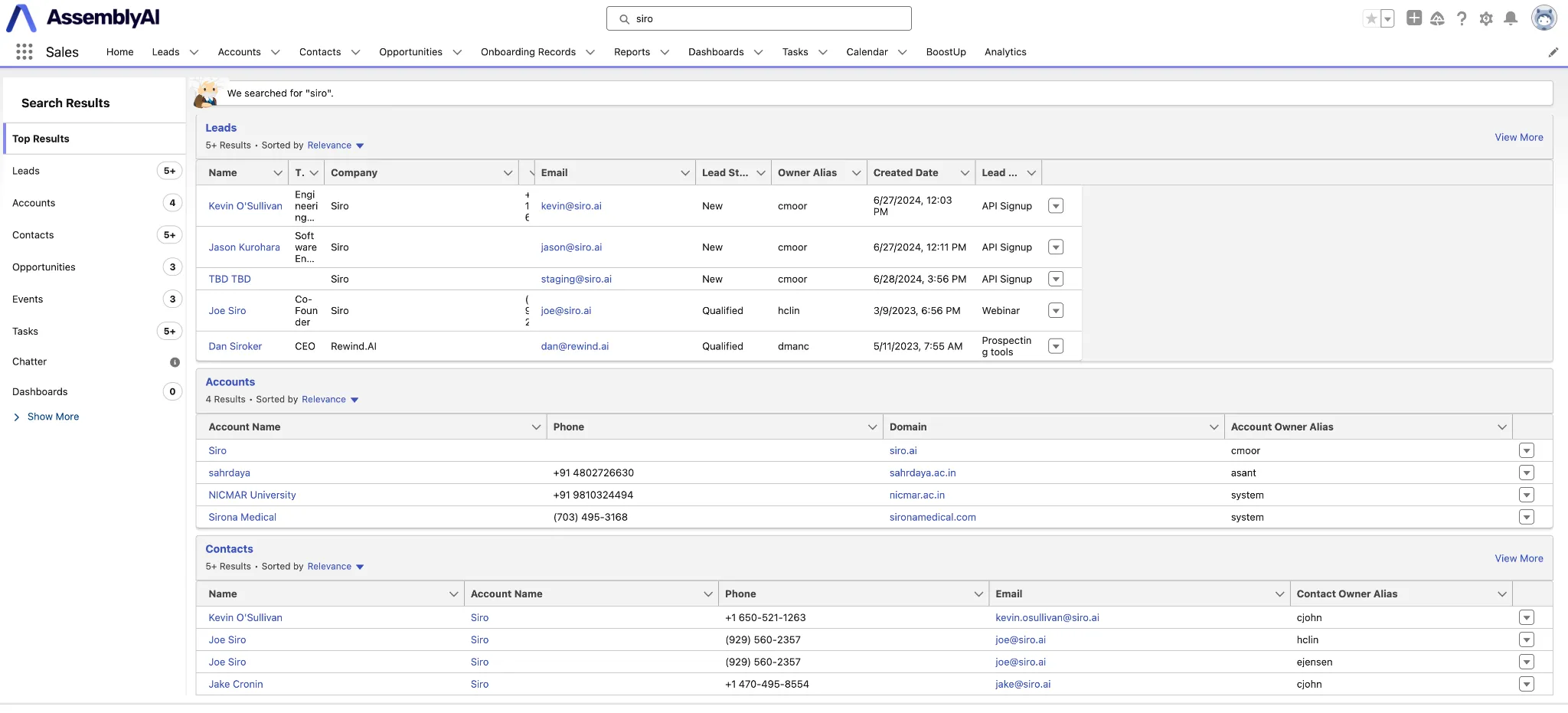Expand the Opportunities nav menu chevron
The width and height of the screenshot is (1568, 713).
(x=457, y=52)
